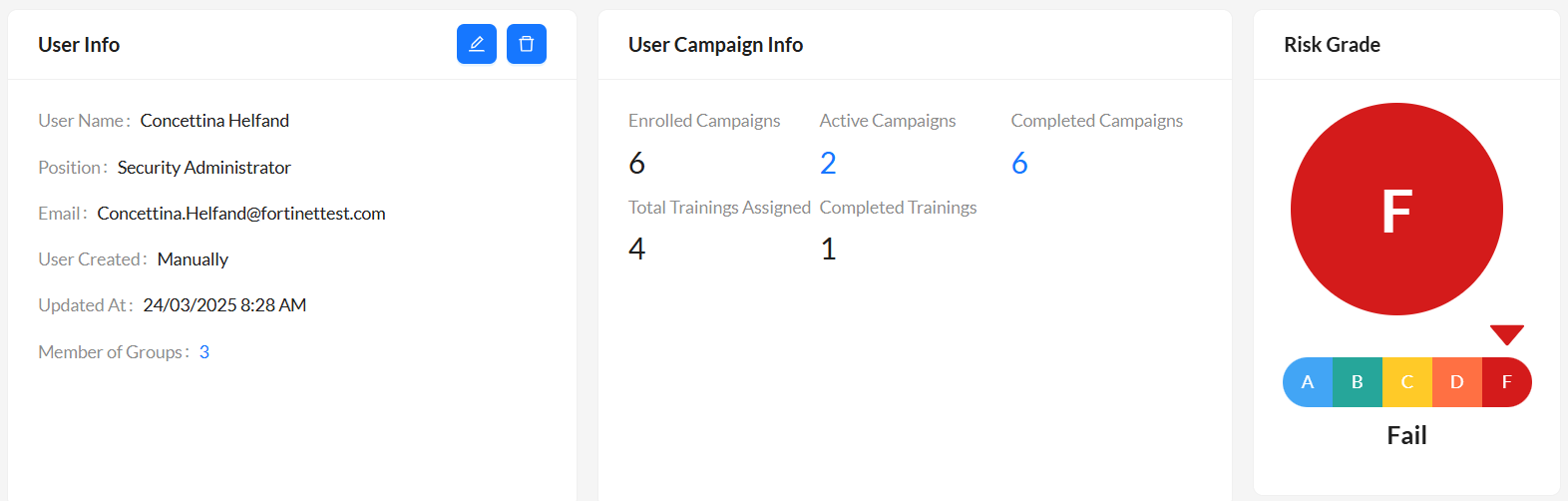Click the large red F grade circle
The width and height of the screenshot is (1568, 501).
pos(1396,210)
